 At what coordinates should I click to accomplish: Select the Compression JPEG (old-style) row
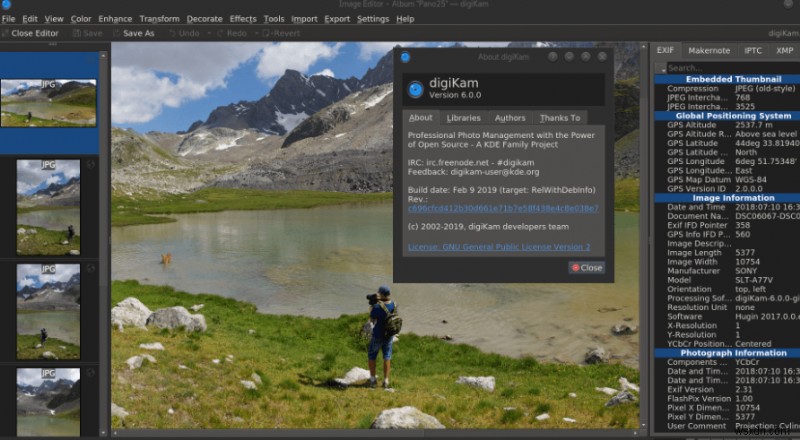(x=728, y=88)
